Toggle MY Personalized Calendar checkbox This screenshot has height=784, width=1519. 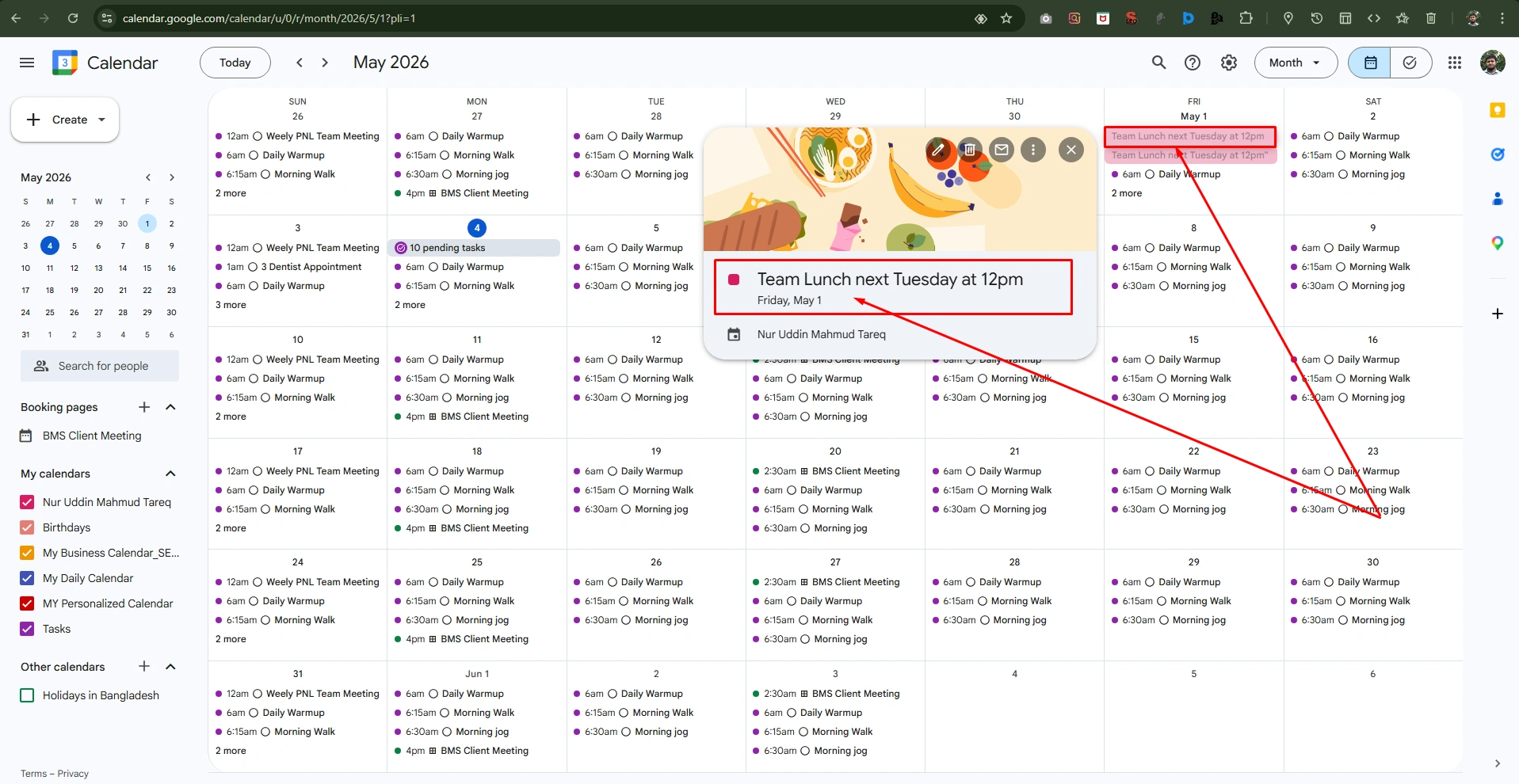pyautogui.click(x=27, y=603)
